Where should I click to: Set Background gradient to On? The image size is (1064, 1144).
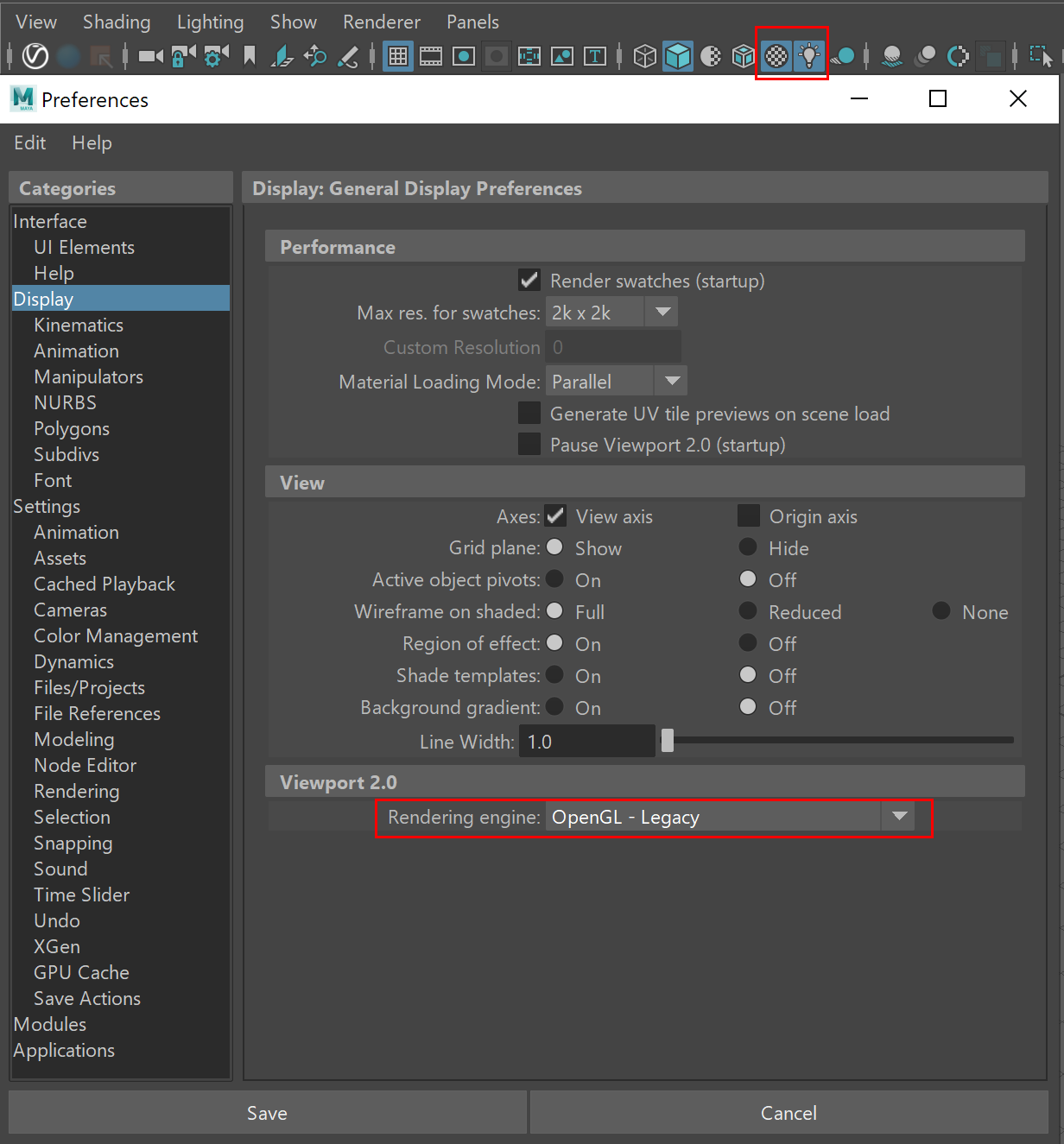pyautogui.click(x=554, y=707)
